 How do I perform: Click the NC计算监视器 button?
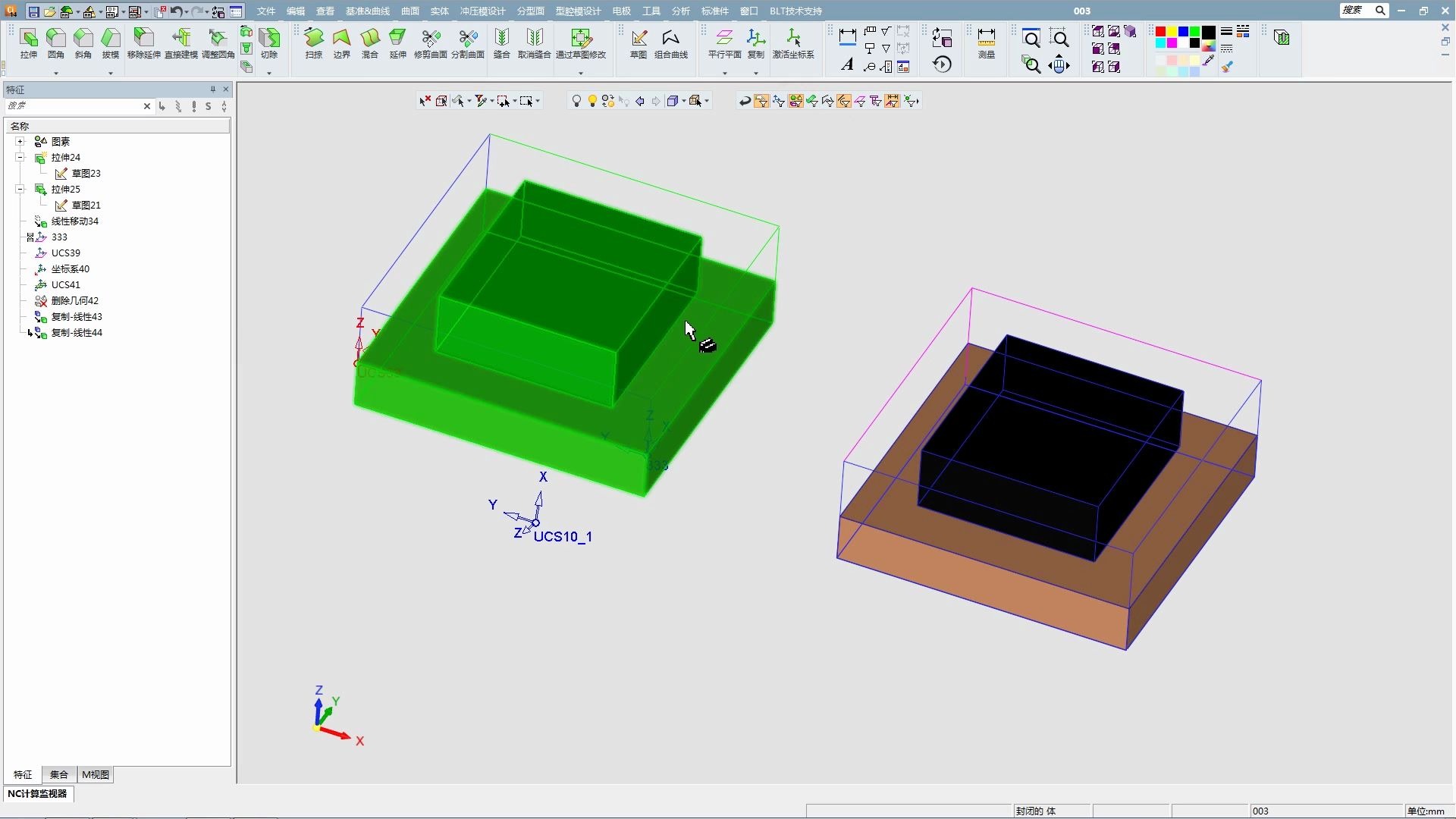38,793
